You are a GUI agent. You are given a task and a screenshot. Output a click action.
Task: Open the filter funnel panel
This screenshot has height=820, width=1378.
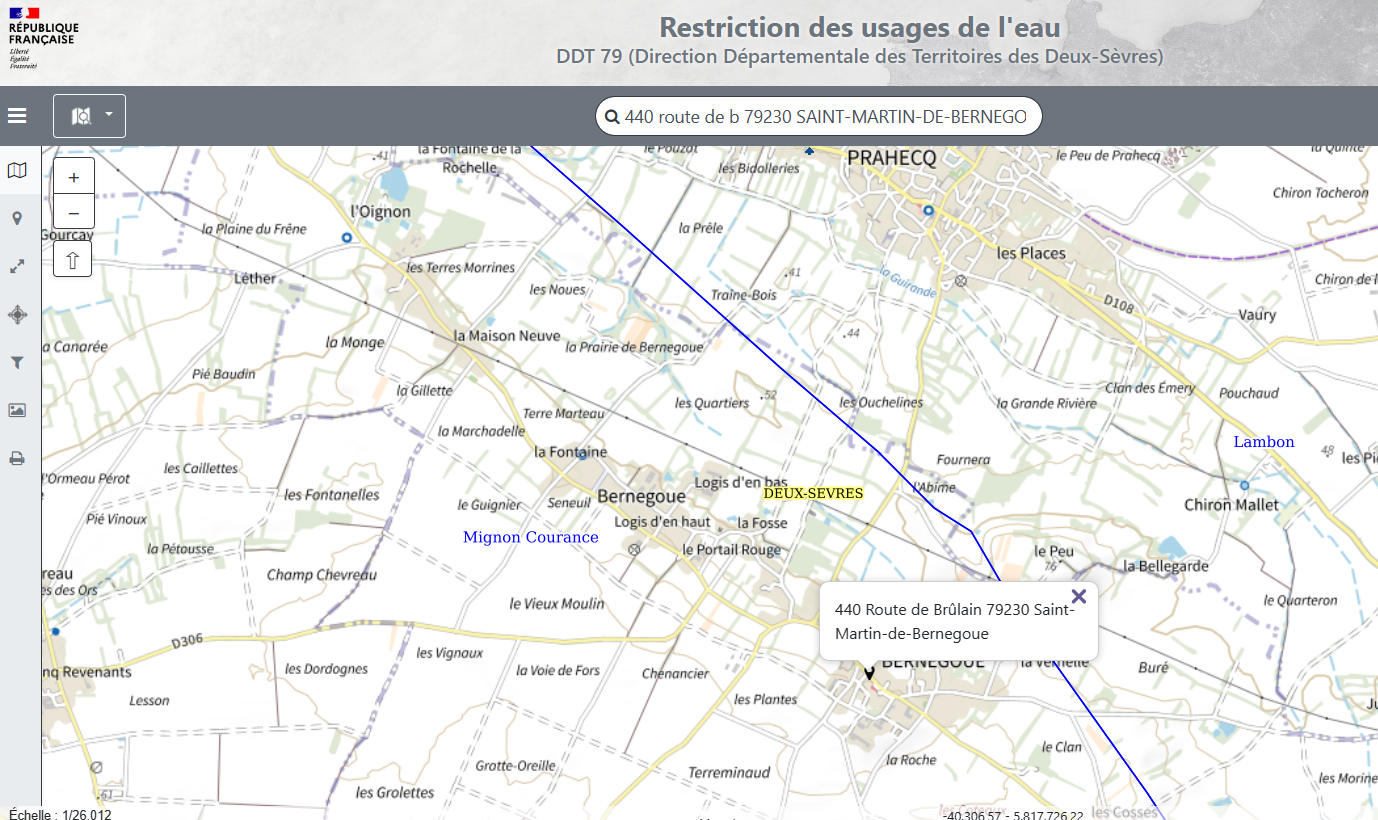point(17,363)
